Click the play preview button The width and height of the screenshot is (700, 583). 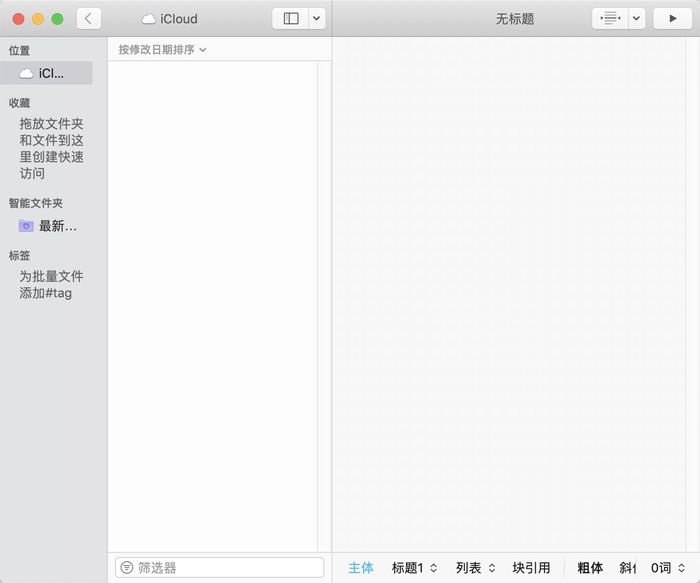[672, 19]
